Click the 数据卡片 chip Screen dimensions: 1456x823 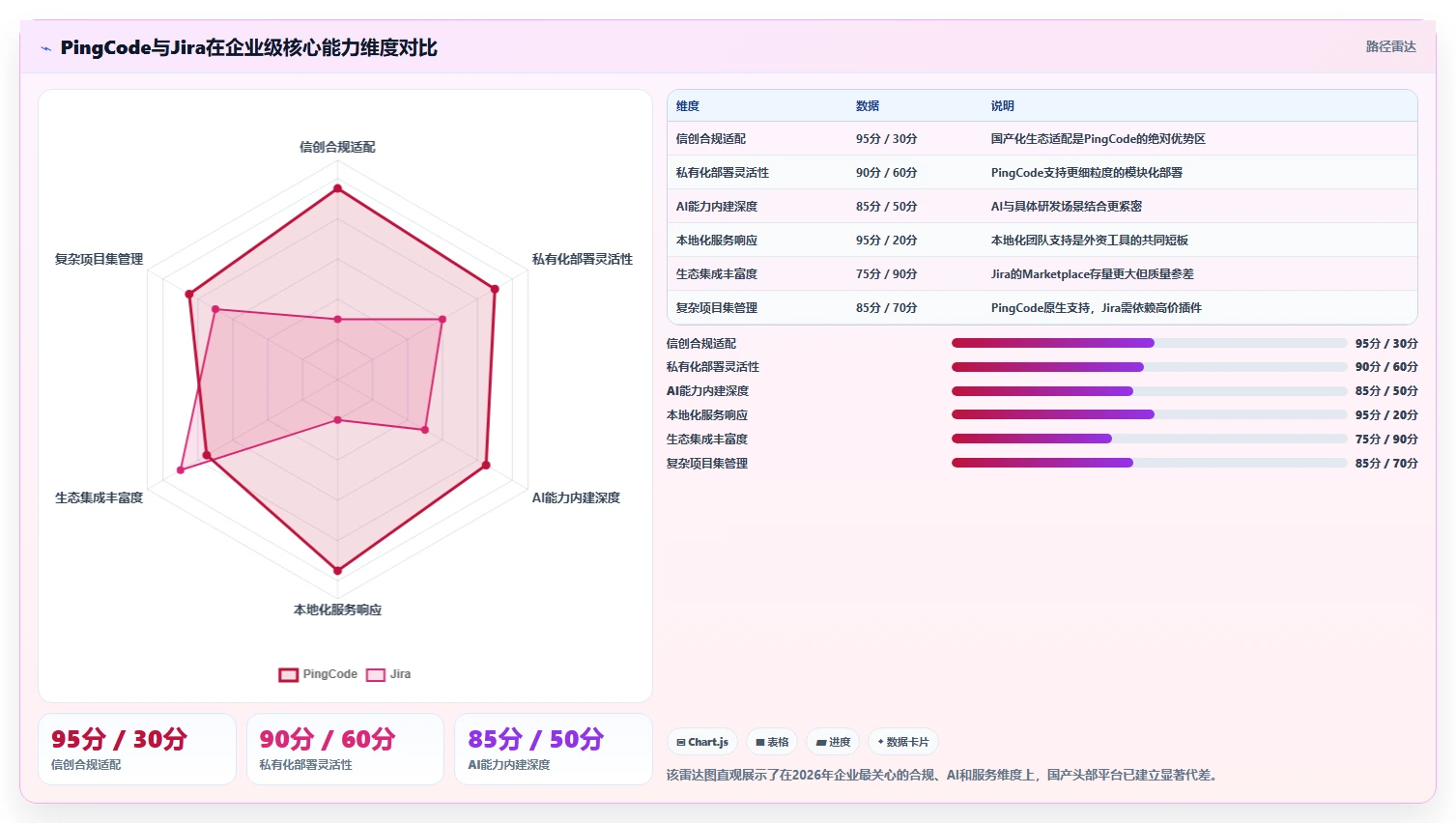pos(903,742)
